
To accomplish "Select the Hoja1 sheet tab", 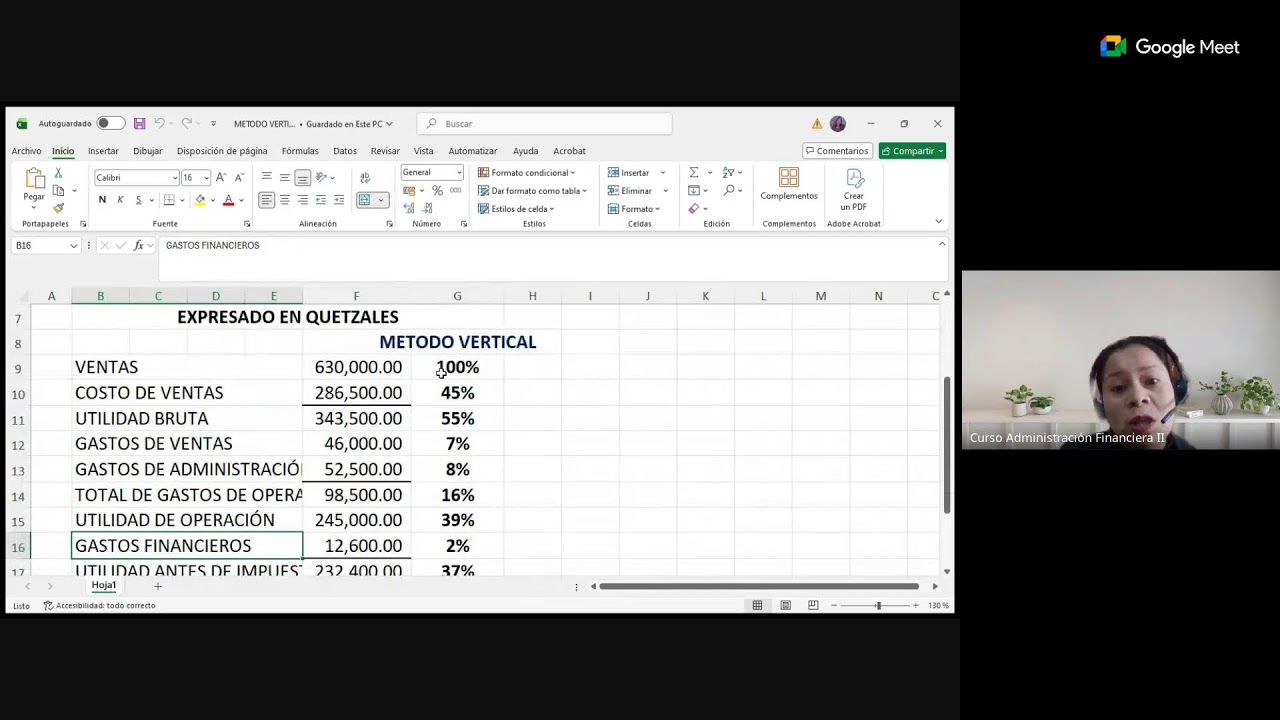I will click(x=104, y=586).
